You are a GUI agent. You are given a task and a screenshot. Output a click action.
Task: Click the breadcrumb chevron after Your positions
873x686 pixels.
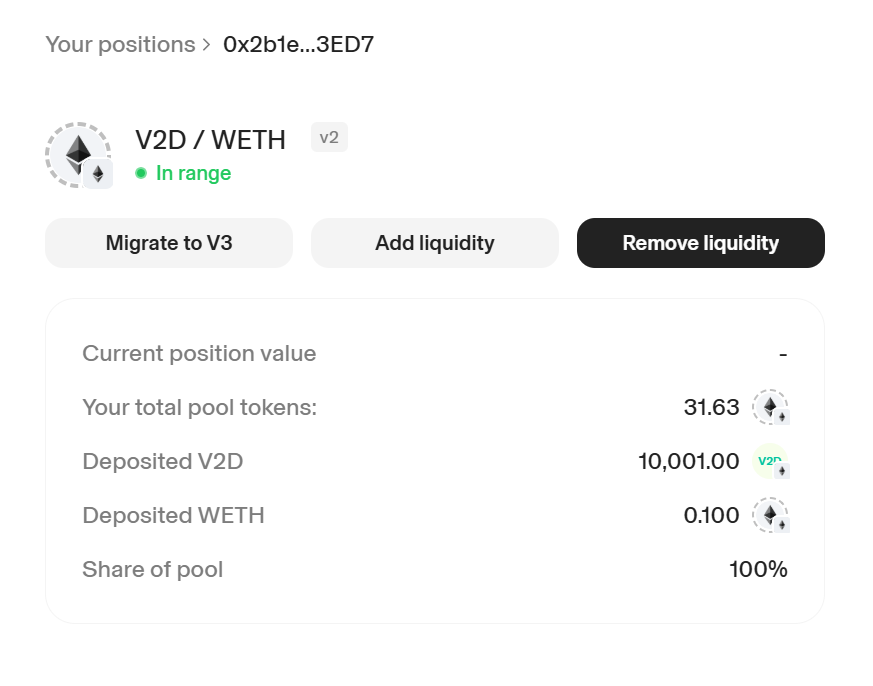pos(207,45)
